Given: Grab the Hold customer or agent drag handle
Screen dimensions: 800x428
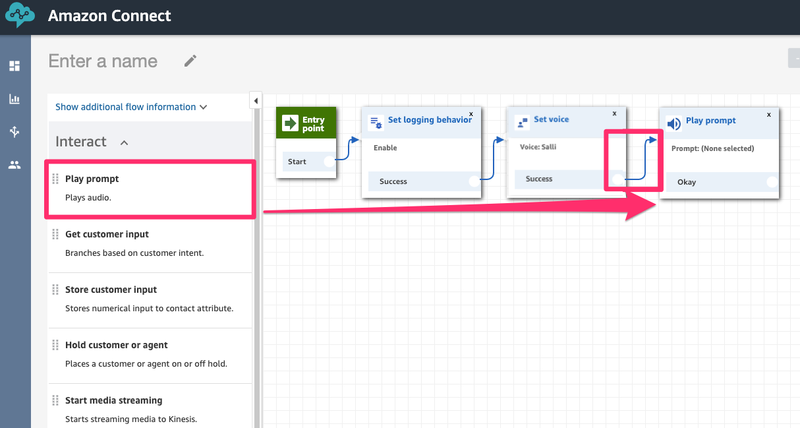Looking at the screenshot, I should click(55, 345).
